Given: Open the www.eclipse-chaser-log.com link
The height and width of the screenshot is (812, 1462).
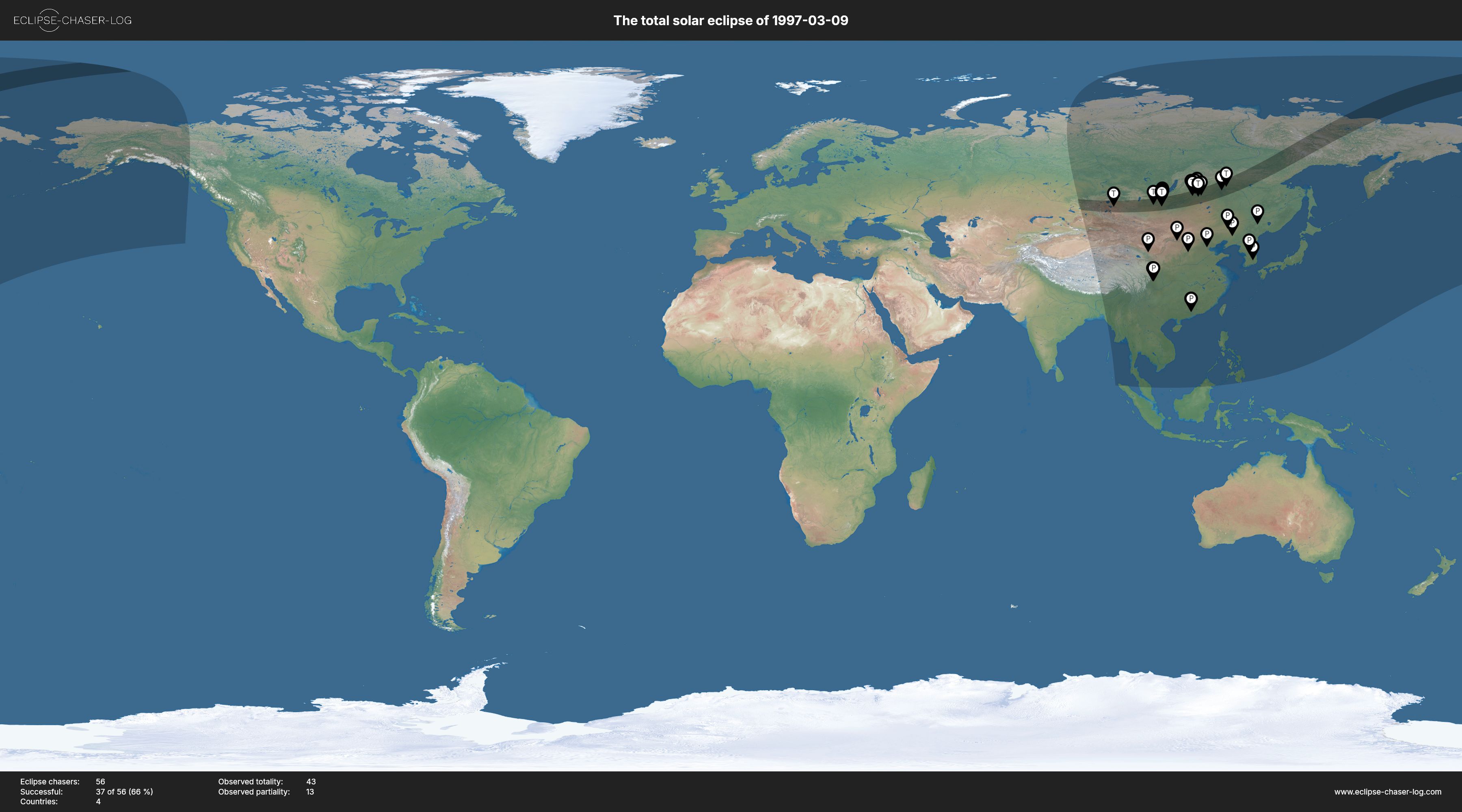Looking at the screenshot, I should 1387,792.
